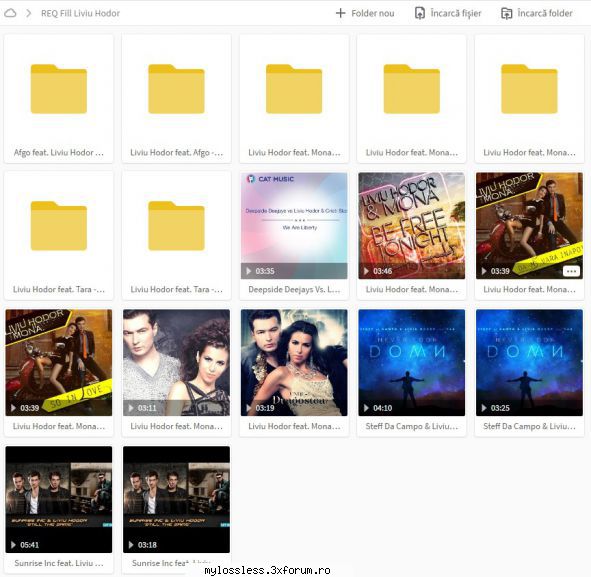Open Cat Music 'We Are Liberty' thumbnail
Screen dimensions: 591x577
pyautogui.click(x=294, y=226)
